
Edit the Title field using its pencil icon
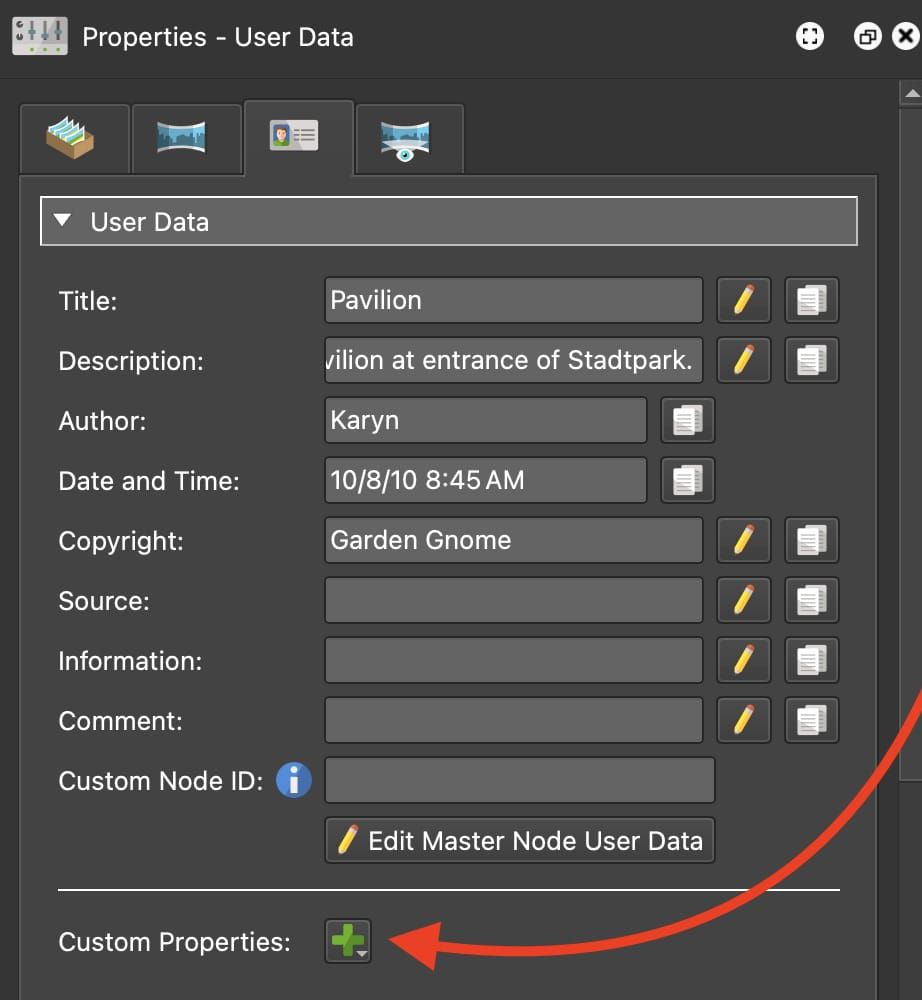click(x=743, y=300)
